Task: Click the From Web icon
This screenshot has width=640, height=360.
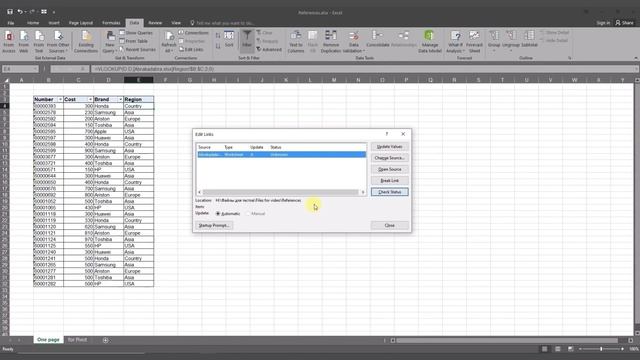Action: [24, 41]
